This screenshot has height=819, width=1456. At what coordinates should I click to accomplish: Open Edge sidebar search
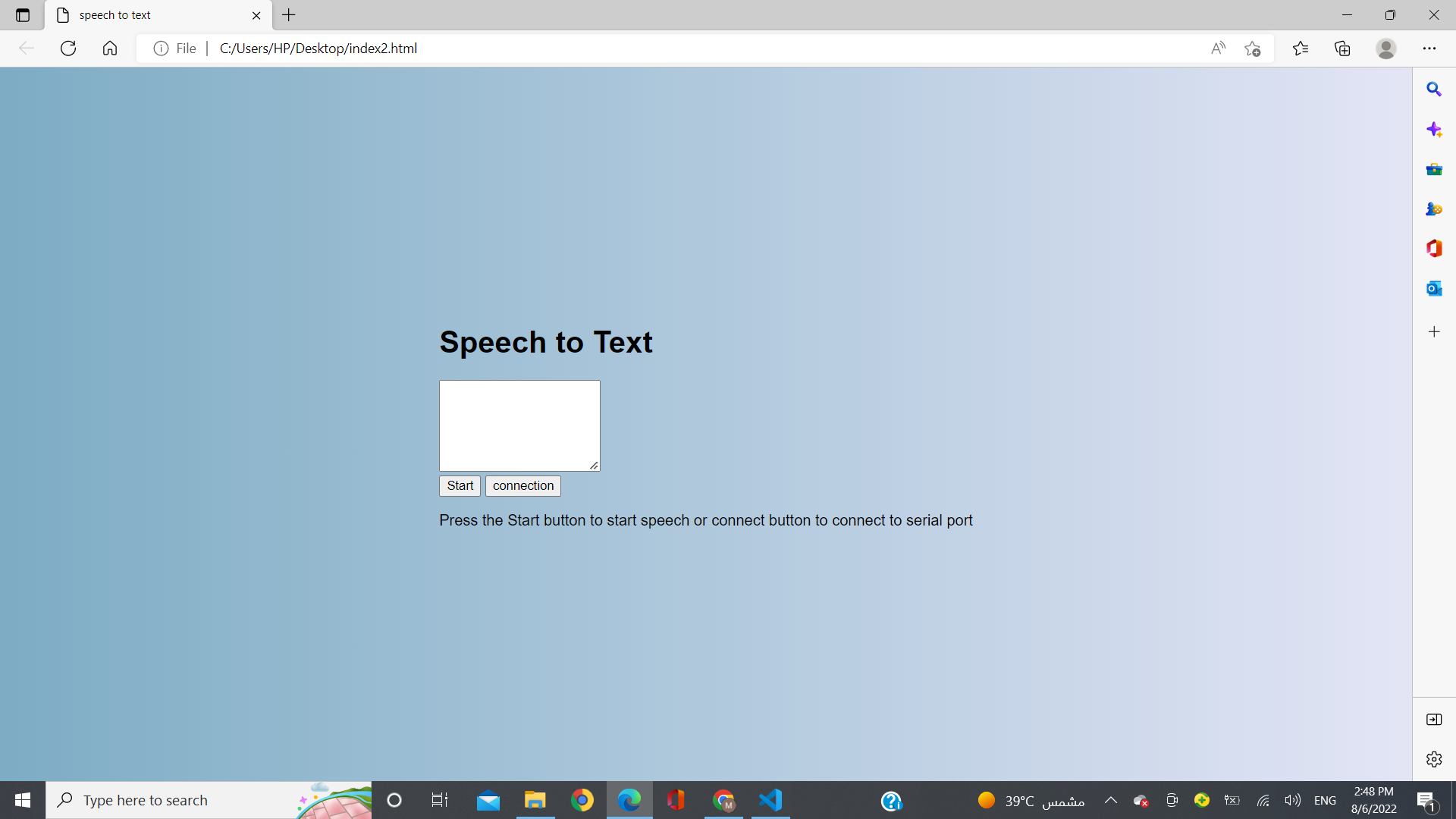pos(1433,89)
